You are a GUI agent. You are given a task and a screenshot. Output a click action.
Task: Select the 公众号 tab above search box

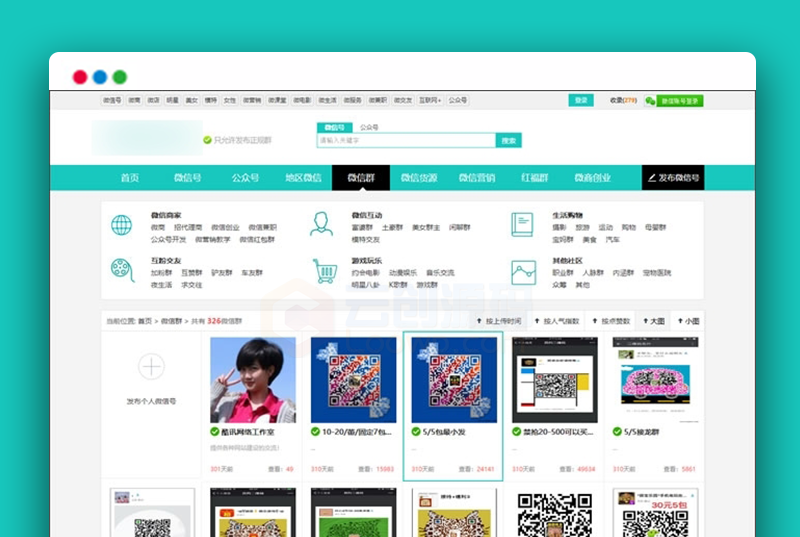click(369, 127)
